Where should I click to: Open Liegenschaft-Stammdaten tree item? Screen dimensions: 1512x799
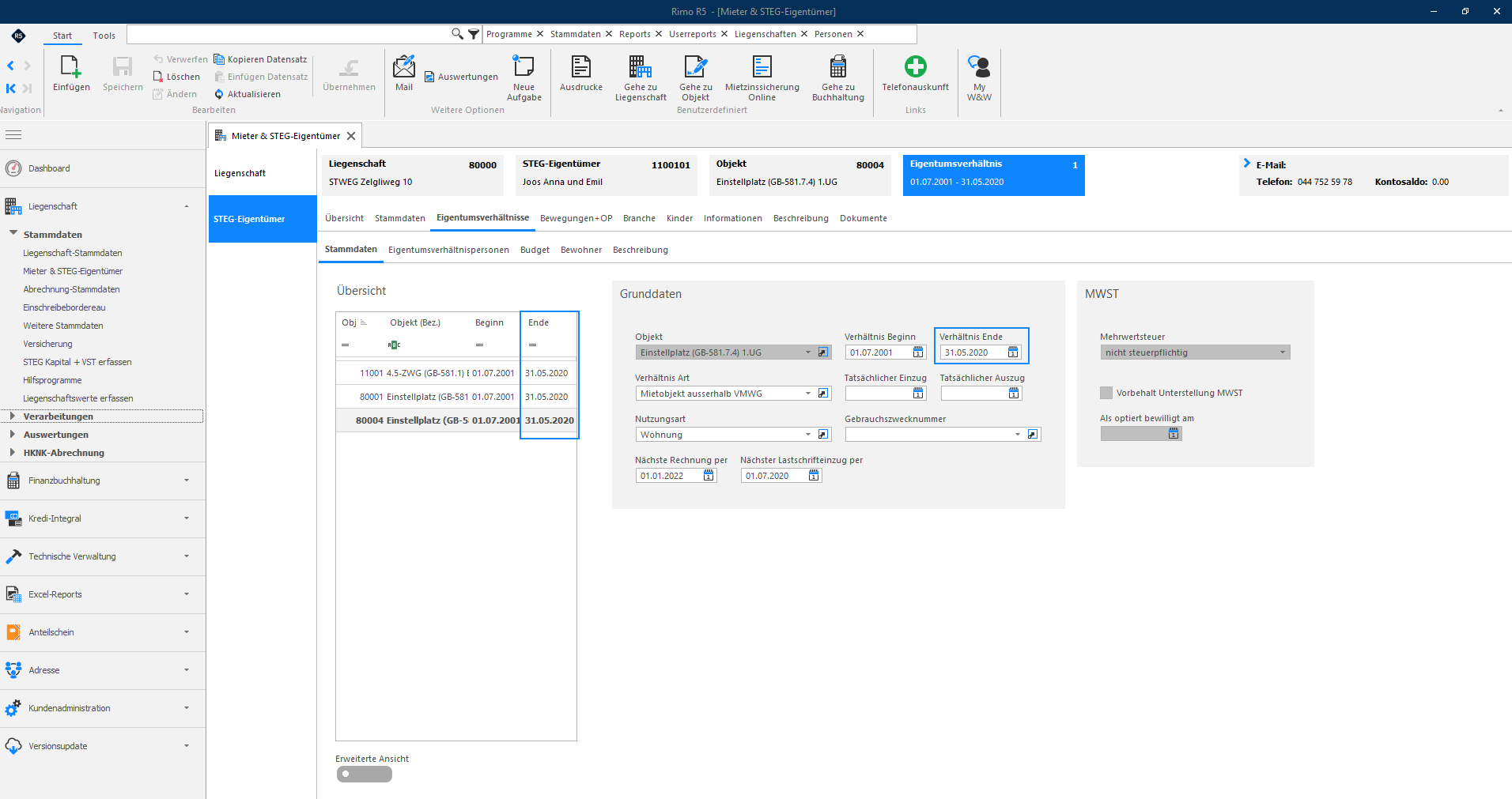pyautogui.click(x=73, y=253)
